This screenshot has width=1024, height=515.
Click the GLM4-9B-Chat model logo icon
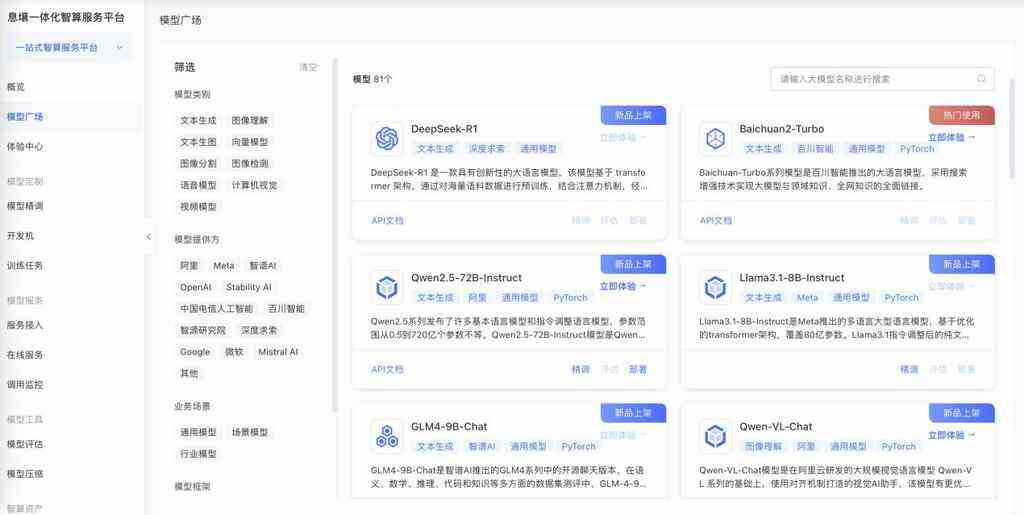click(387, 436)
